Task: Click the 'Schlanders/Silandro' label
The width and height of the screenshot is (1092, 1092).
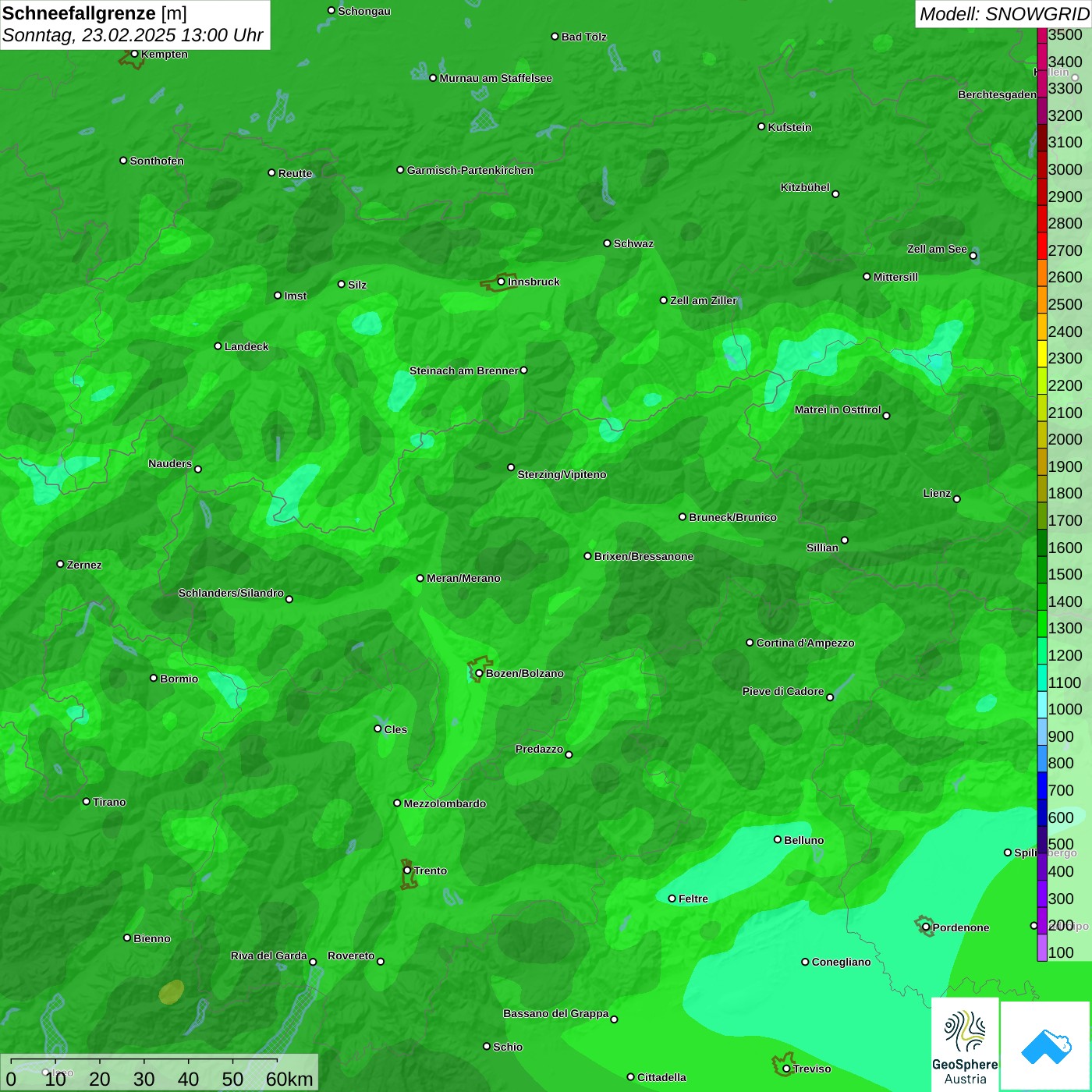Action: [x=231, y=593]
